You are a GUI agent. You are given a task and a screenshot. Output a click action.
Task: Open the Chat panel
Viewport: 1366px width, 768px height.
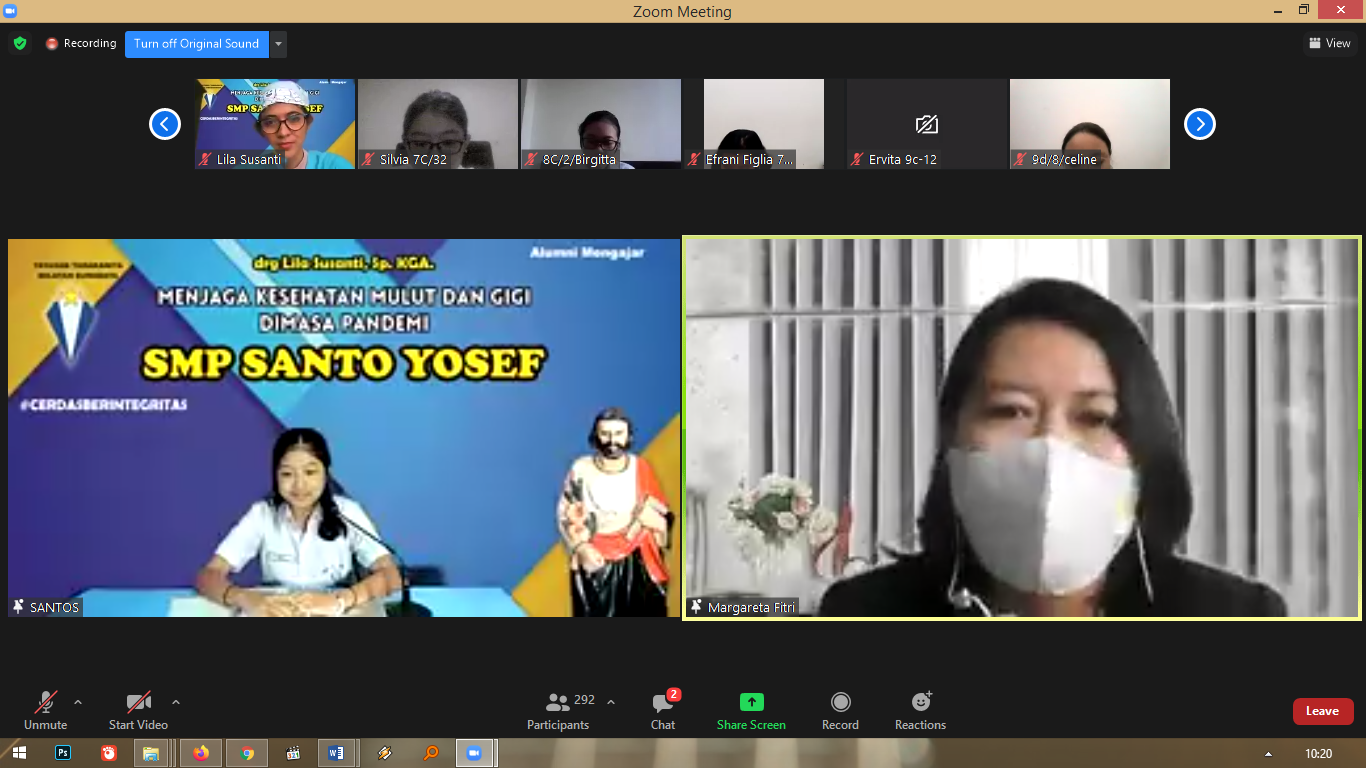[x=663, y=709]
